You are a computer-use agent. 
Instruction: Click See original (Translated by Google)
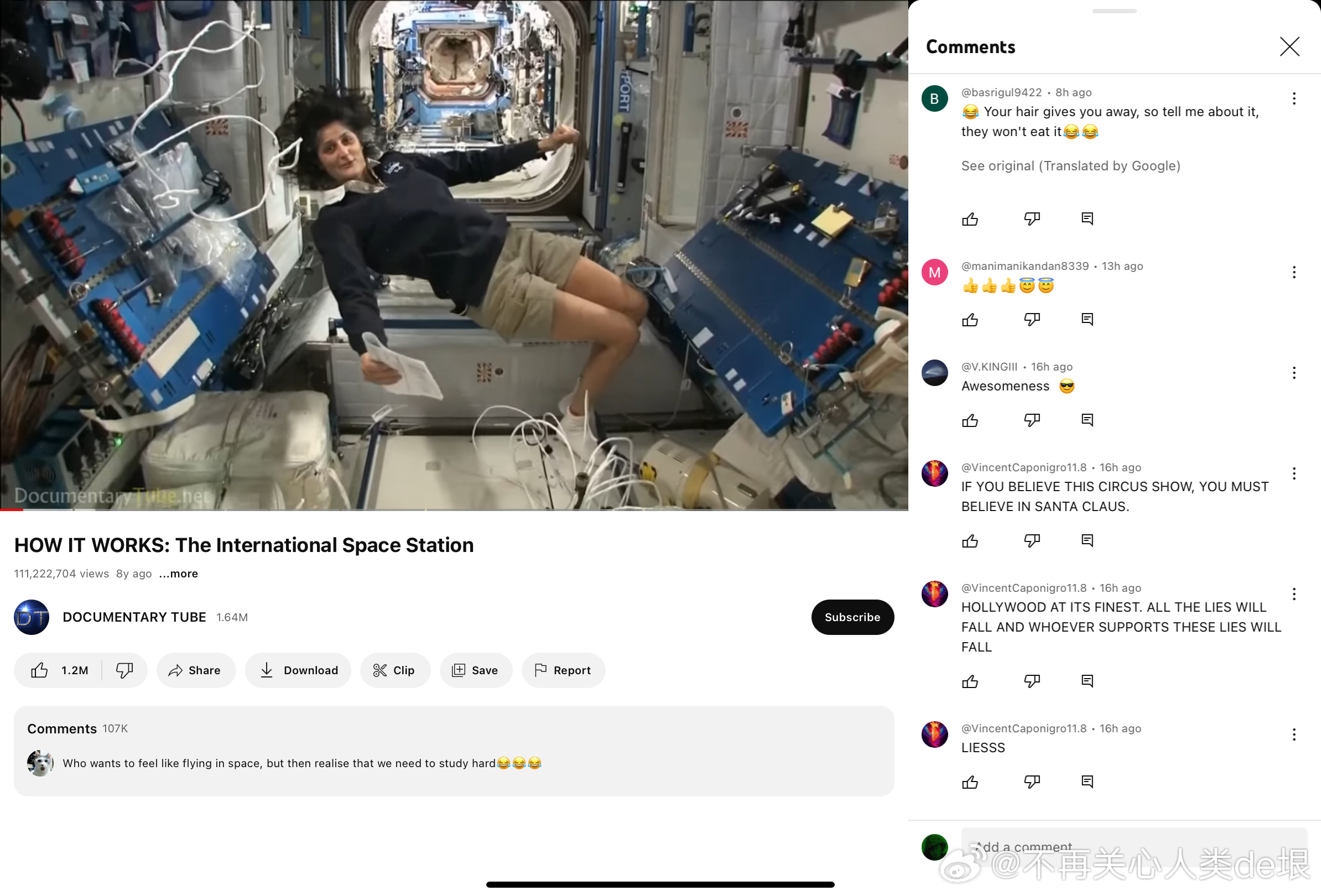[x=1070, y=166]
